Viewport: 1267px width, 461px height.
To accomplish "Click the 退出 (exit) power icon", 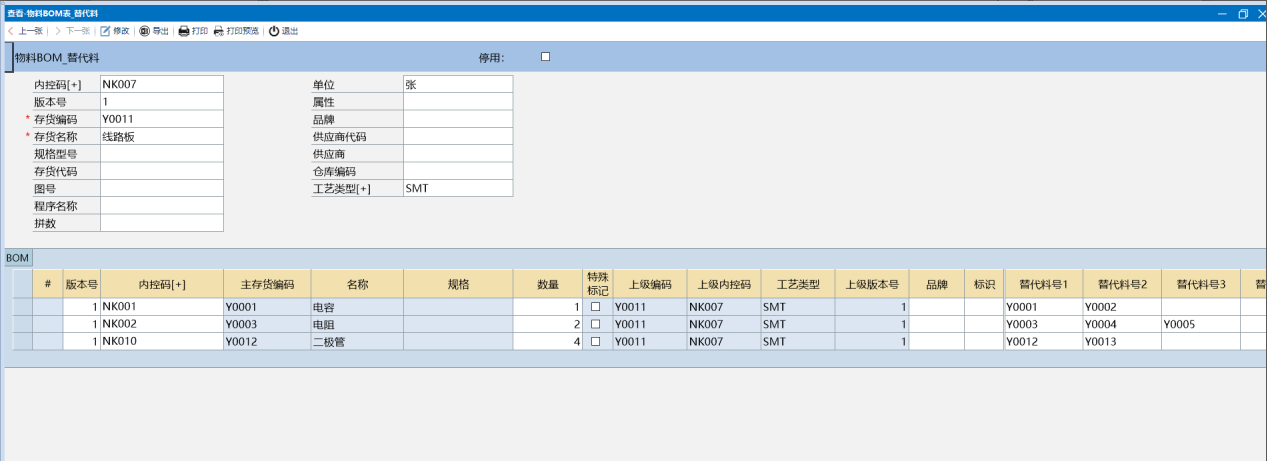I will [x=274, y=31].
